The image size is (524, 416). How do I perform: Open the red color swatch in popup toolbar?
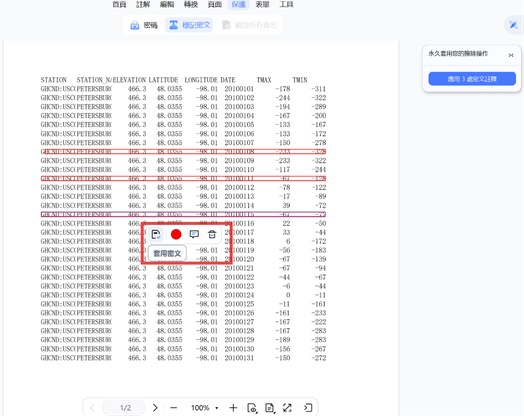coord(176,234)
